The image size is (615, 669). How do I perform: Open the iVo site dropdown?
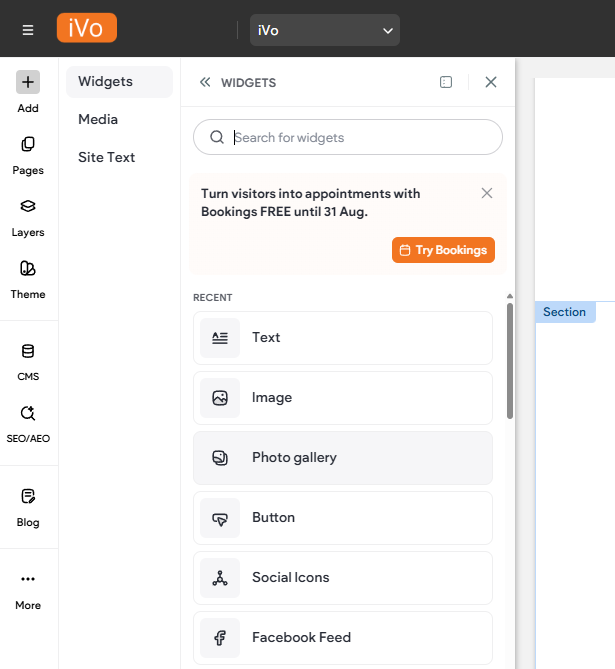click(x=325, y=30)
